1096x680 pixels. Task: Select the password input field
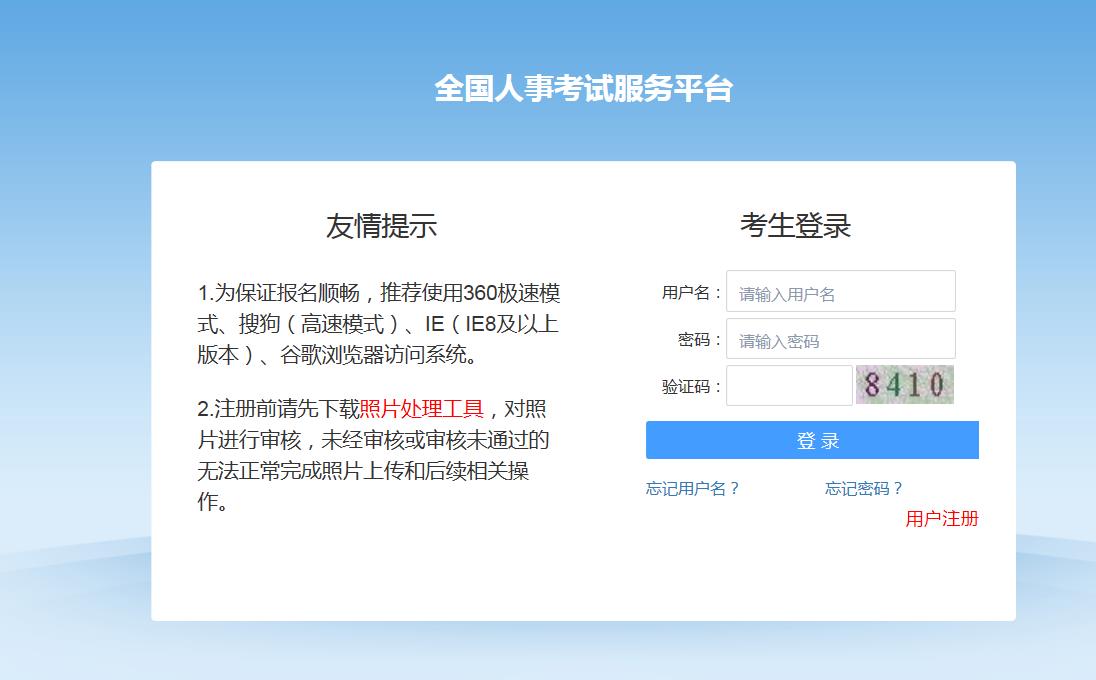(840, 339)
